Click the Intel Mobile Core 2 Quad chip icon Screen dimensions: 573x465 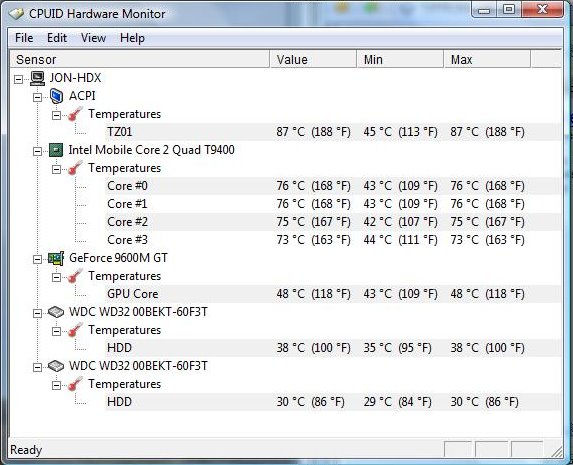(x=56, y=150)
